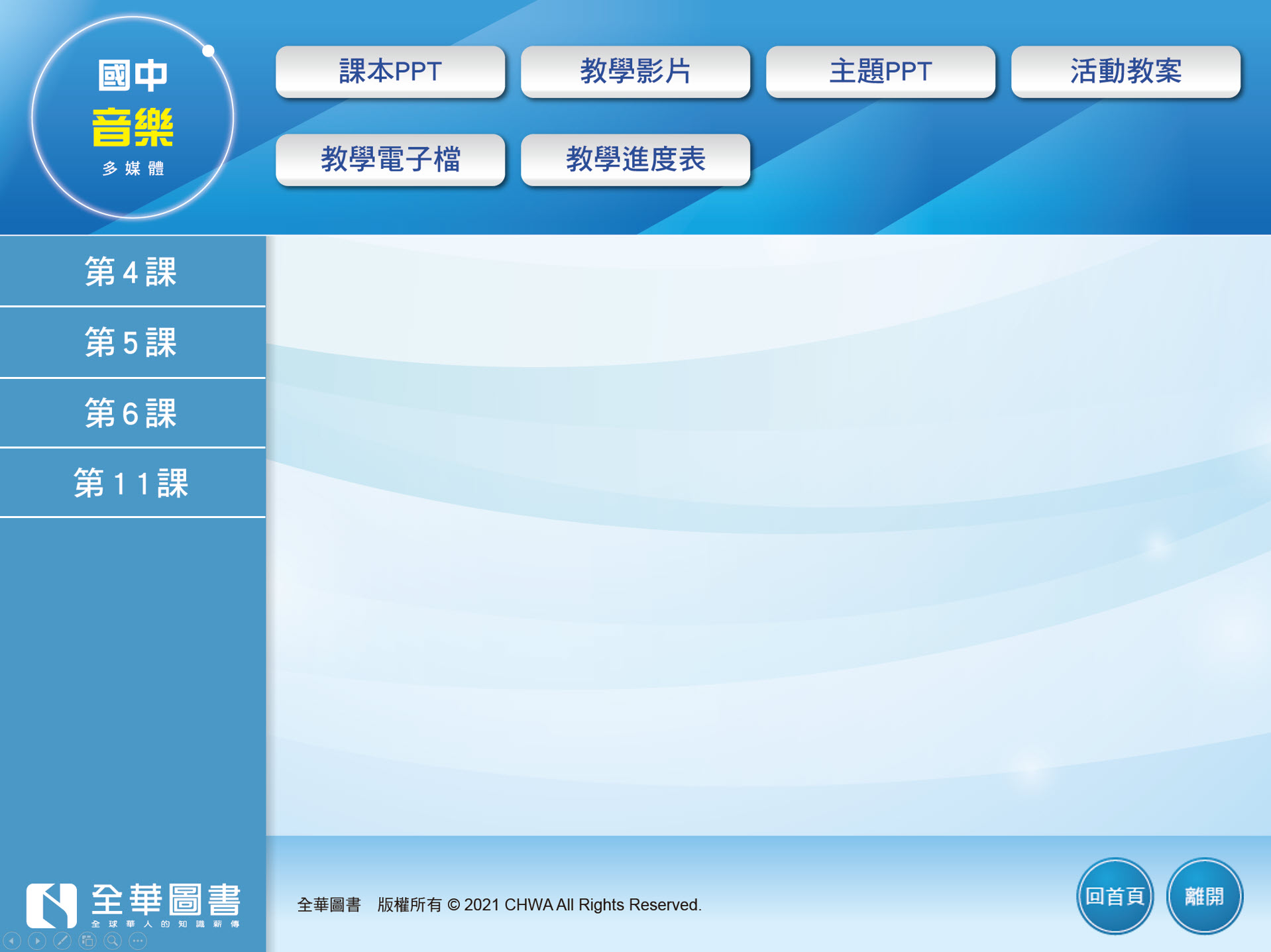Viewport: 1271px width, 952px height.
Task: Show all slides grid icon
Action: 87,941
